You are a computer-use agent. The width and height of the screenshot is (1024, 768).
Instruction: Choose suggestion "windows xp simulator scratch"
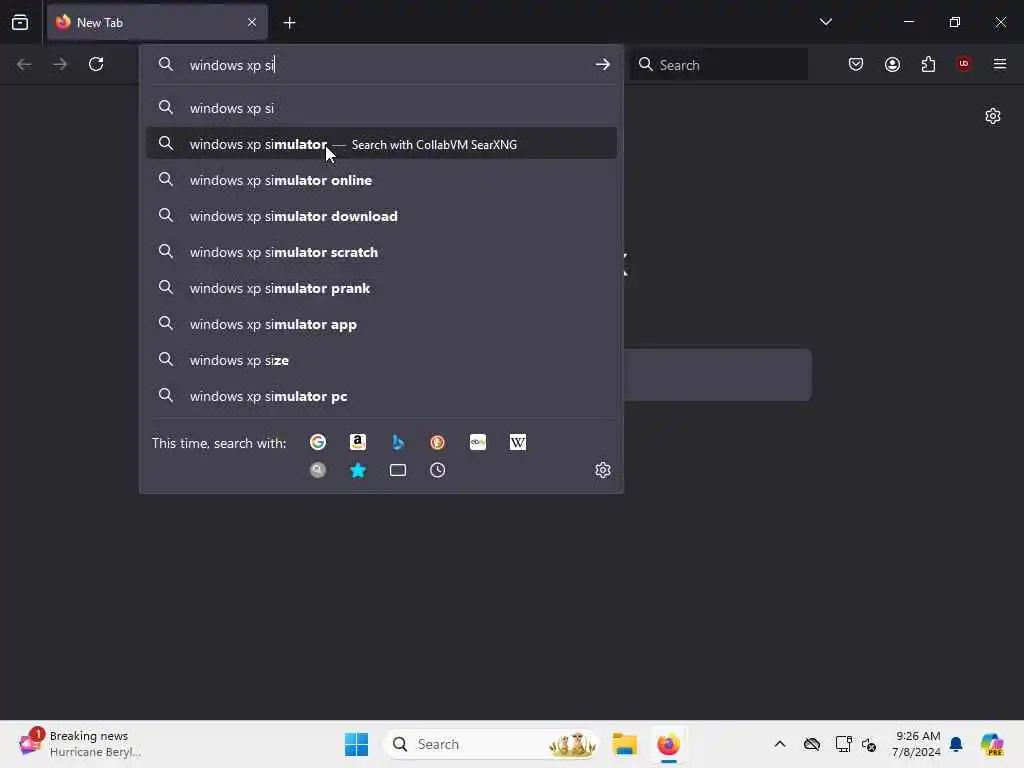click(381, 252)
